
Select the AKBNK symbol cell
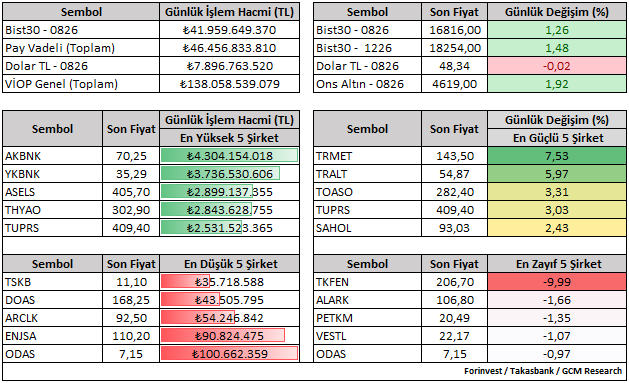(x=53, y=156)
